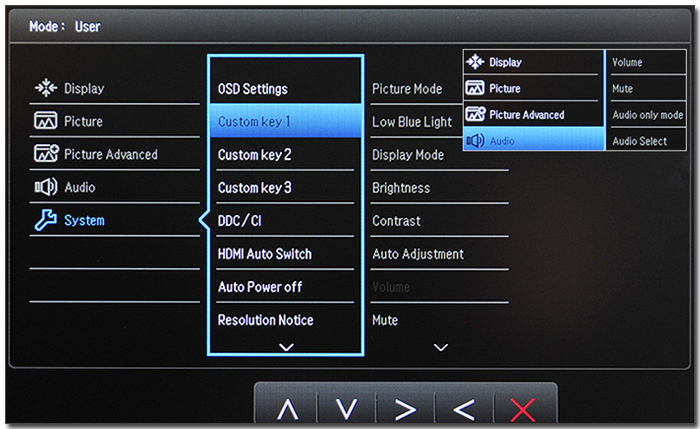Click the System label in main menu

[x=84, y=220]
